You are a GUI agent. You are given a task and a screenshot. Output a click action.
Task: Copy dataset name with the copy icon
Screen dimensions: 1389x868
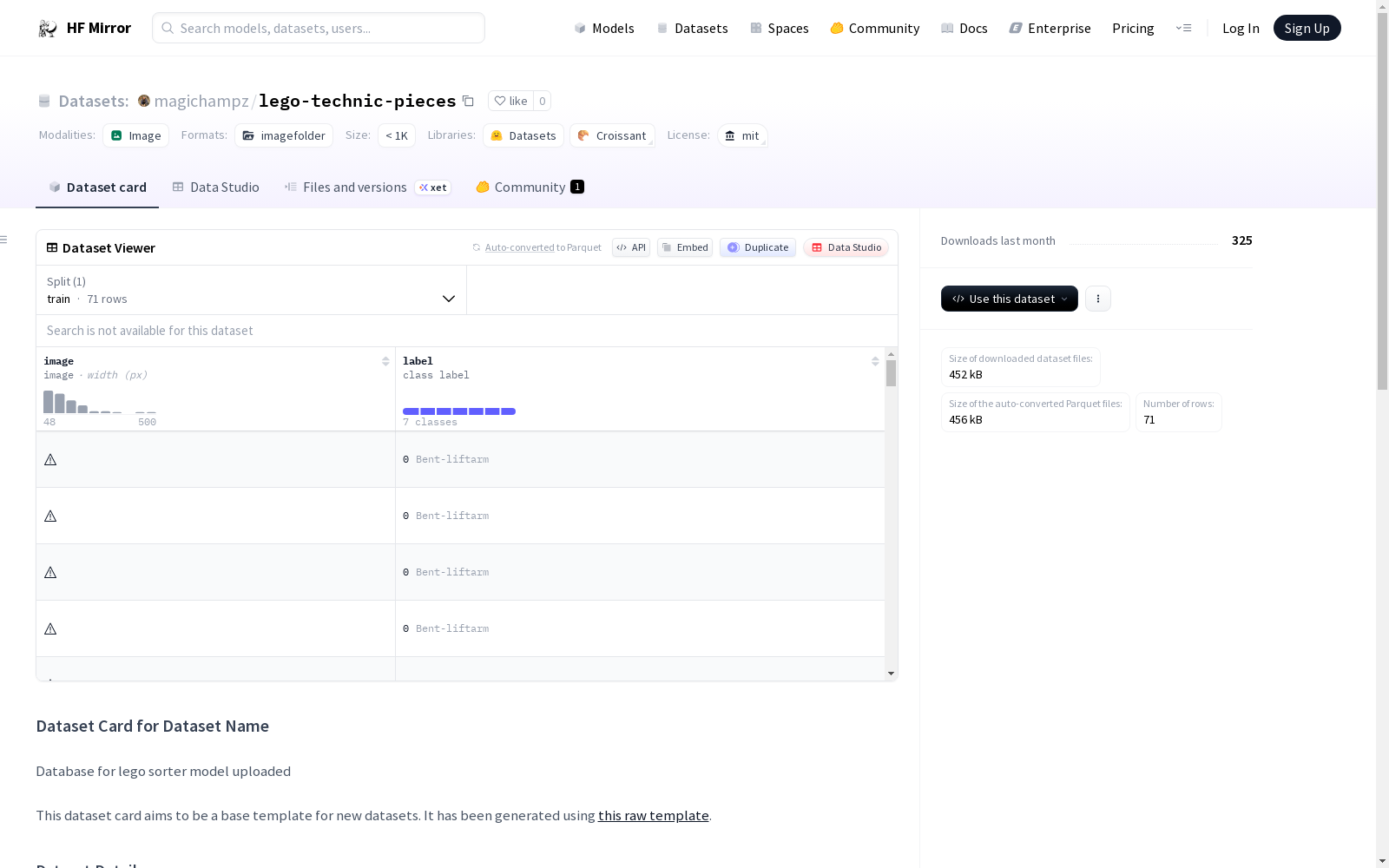tap(468, 101)
